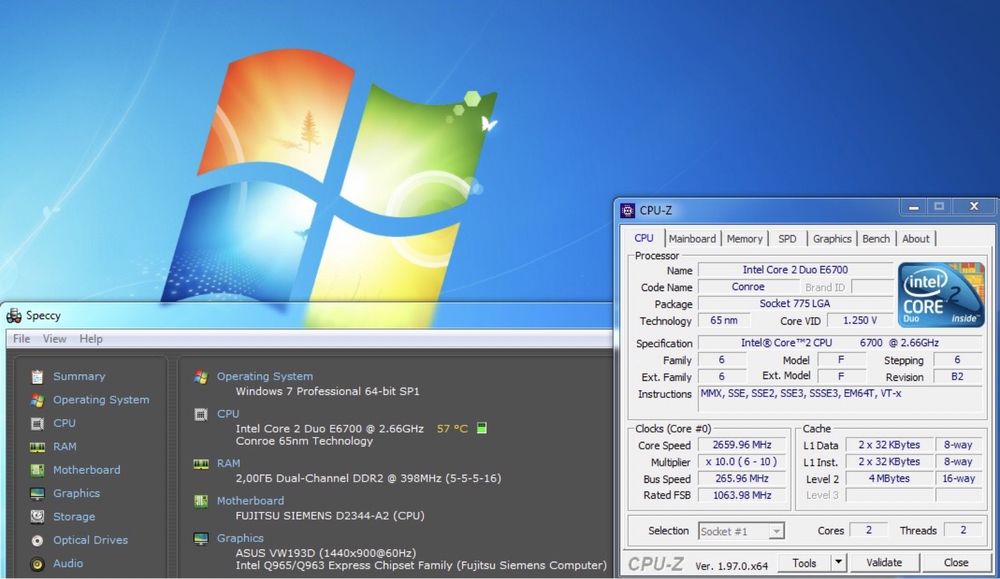Click the Close button at CPU-Z bottom
Image resolution: width=1000 pixels, height=579 pixels.
coord(956,563)
